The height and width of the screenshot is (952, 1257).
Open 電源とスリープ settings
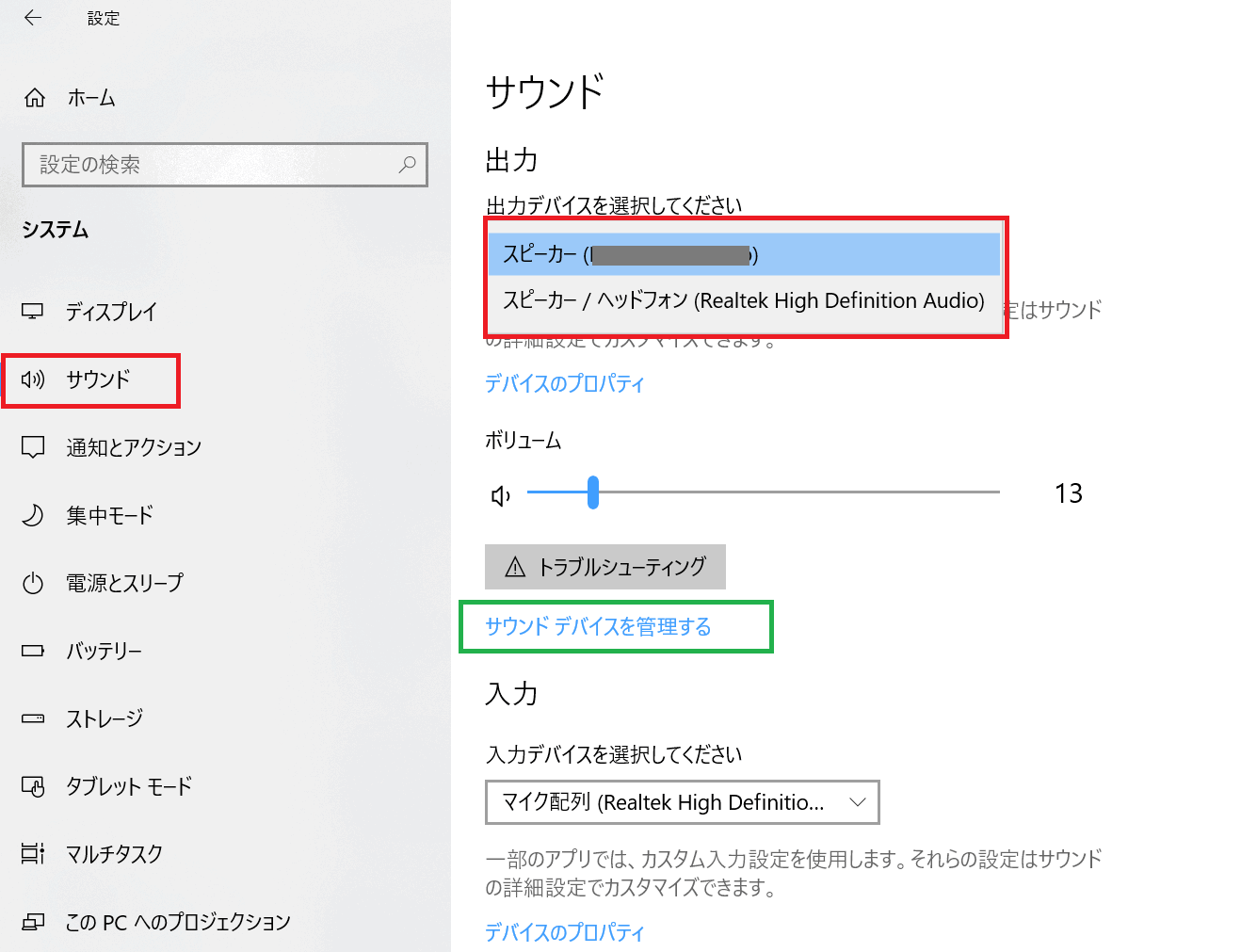coord(124,583)
